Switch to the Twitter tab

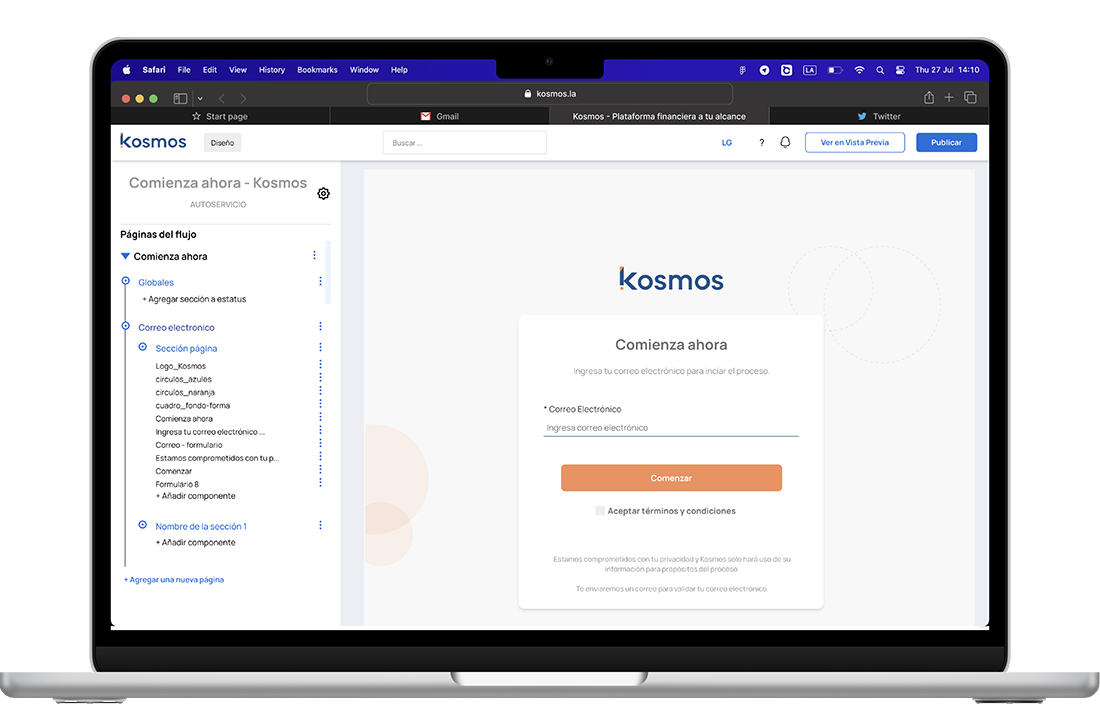pos(878,116)
